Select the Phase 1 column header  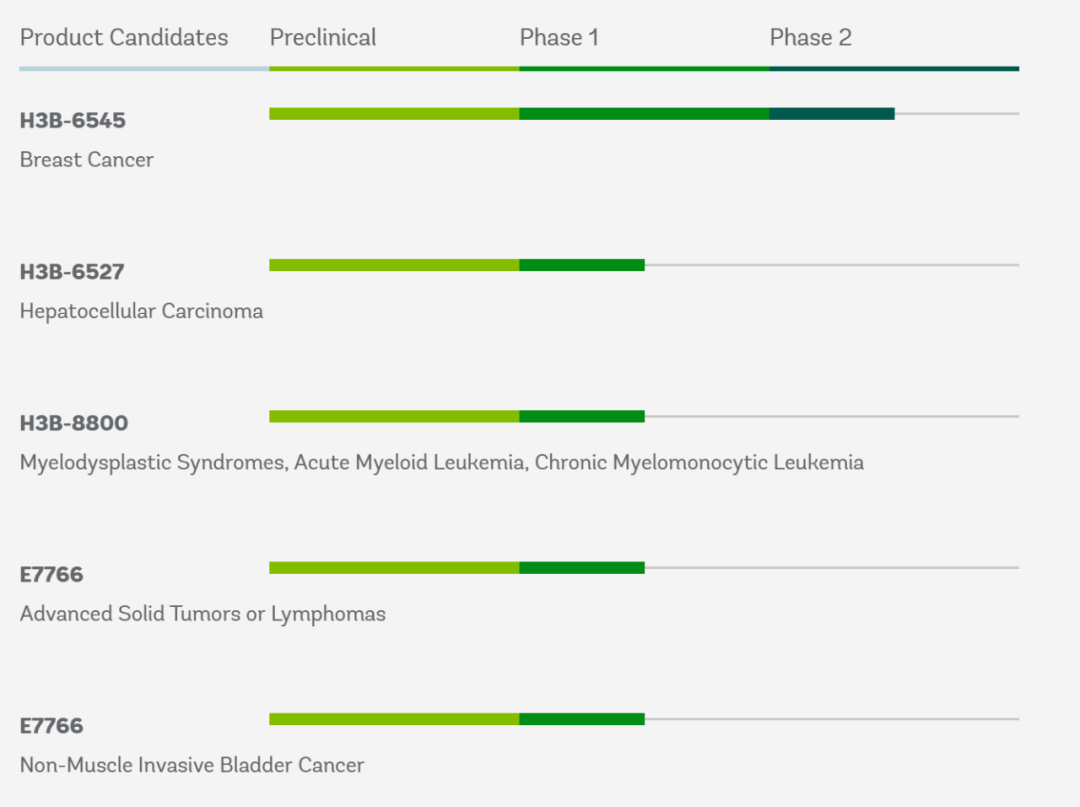[559, 38]
